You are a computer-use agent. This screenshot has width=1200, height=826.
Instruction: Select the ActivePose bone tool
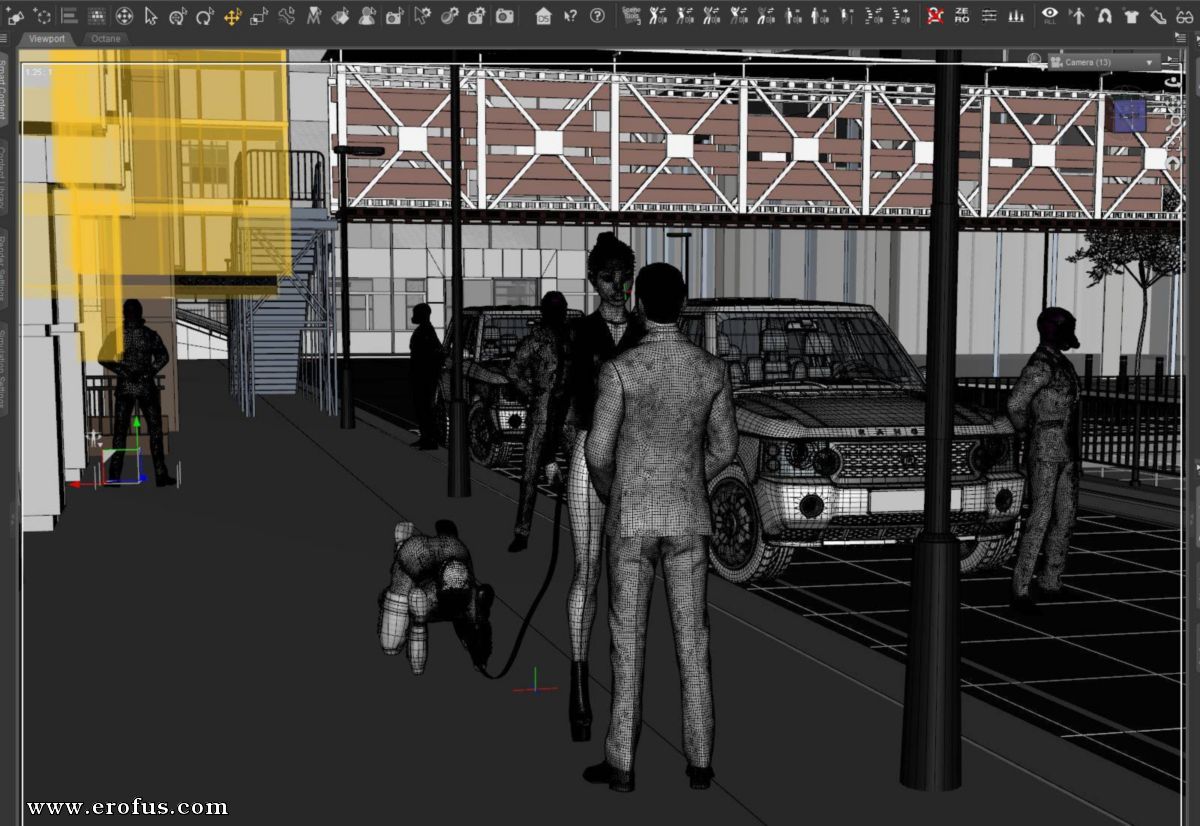tap(286, 15)
